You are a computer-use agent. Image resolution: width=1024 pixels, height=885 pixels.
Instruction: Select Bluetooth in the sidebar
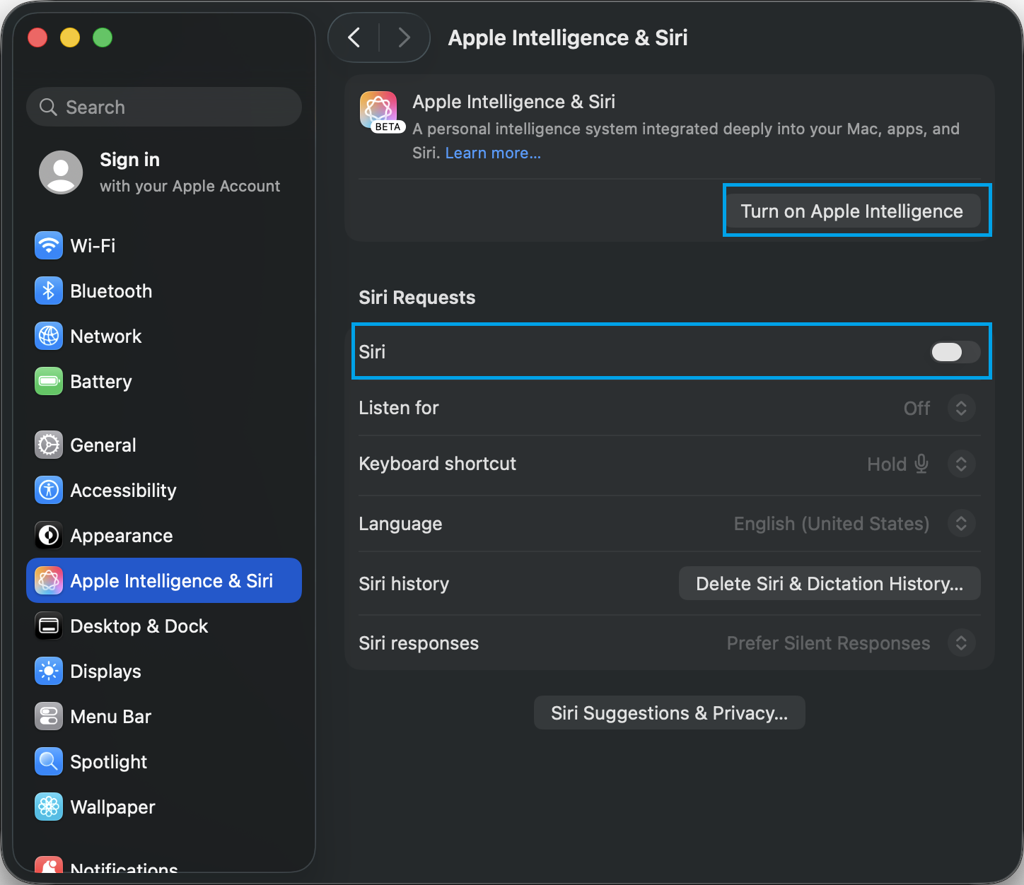click(x=164, y=291)
